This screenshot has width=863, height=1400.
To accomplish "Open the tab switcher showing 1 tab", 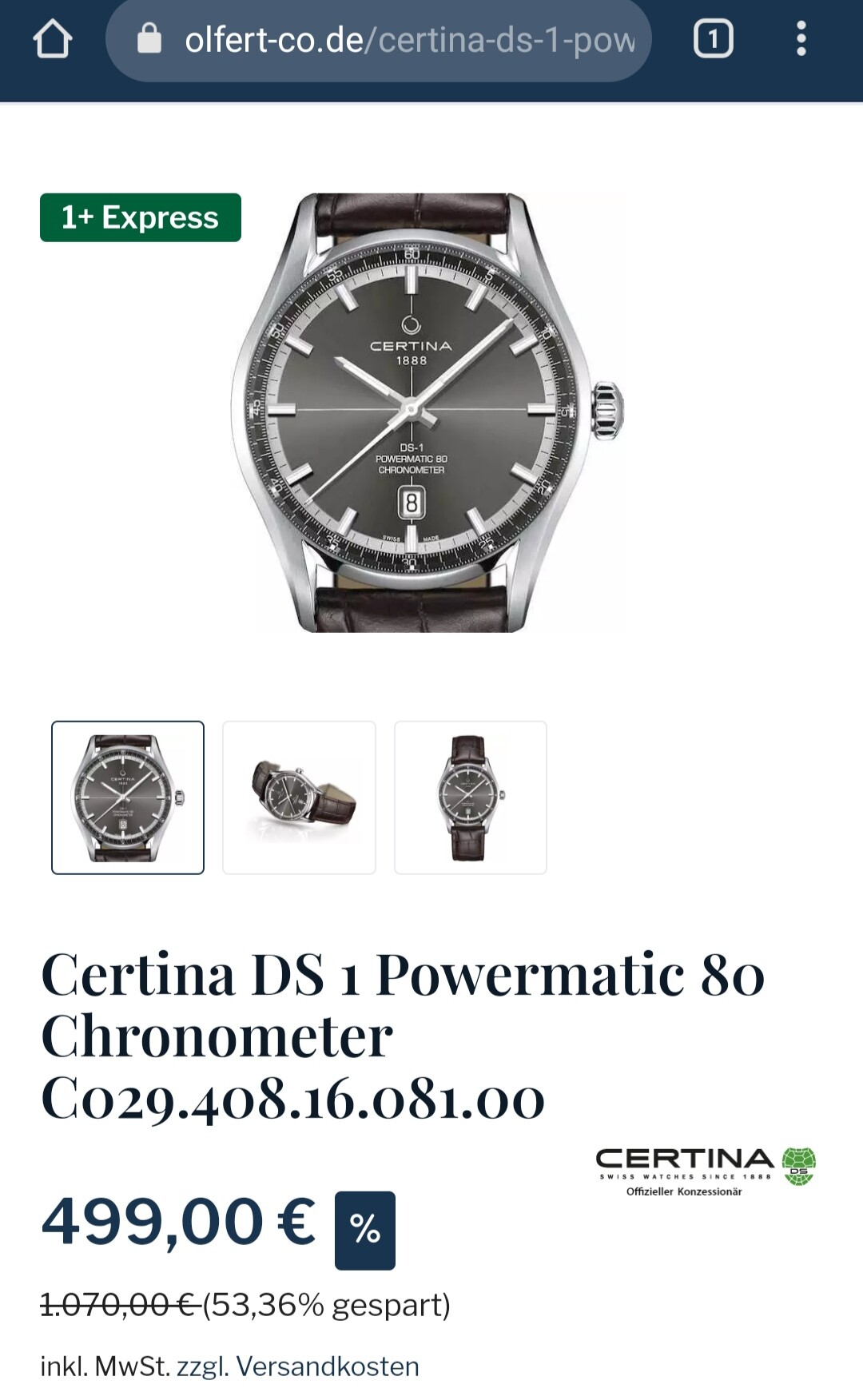I will pyautogui.click(x=713, y=38).
